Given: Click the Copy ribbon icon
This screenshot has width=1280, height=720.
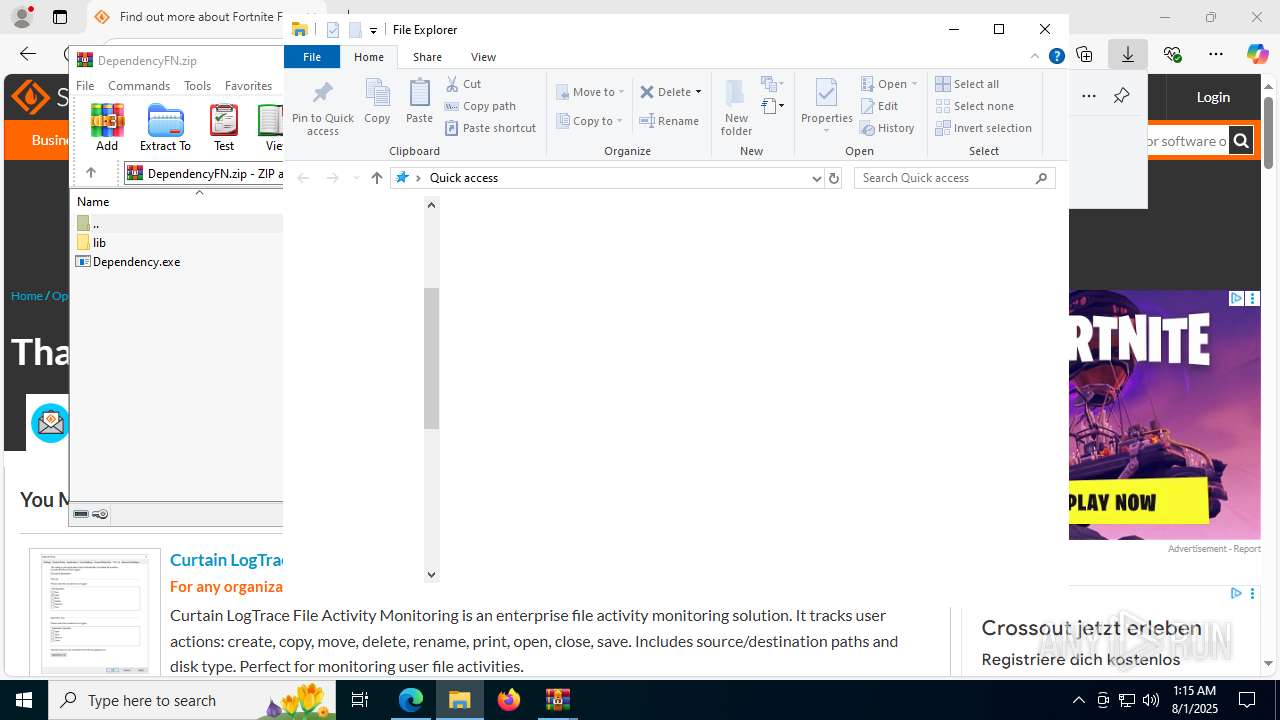Looking at the screenshot, I should pyautogui.click(x=377, y=101).
